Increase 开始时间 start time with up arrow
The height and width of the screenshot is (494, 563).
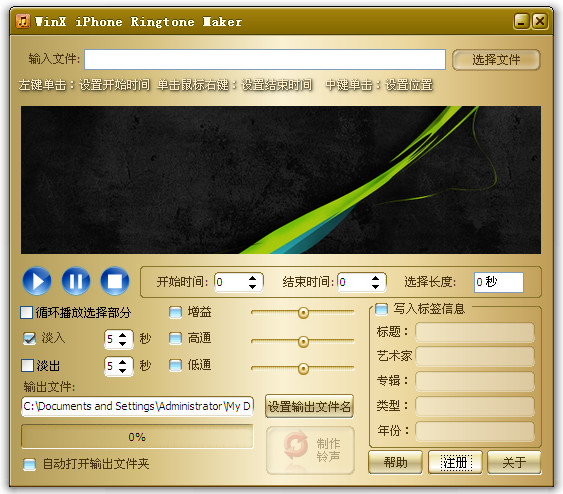tap(252, 278)
